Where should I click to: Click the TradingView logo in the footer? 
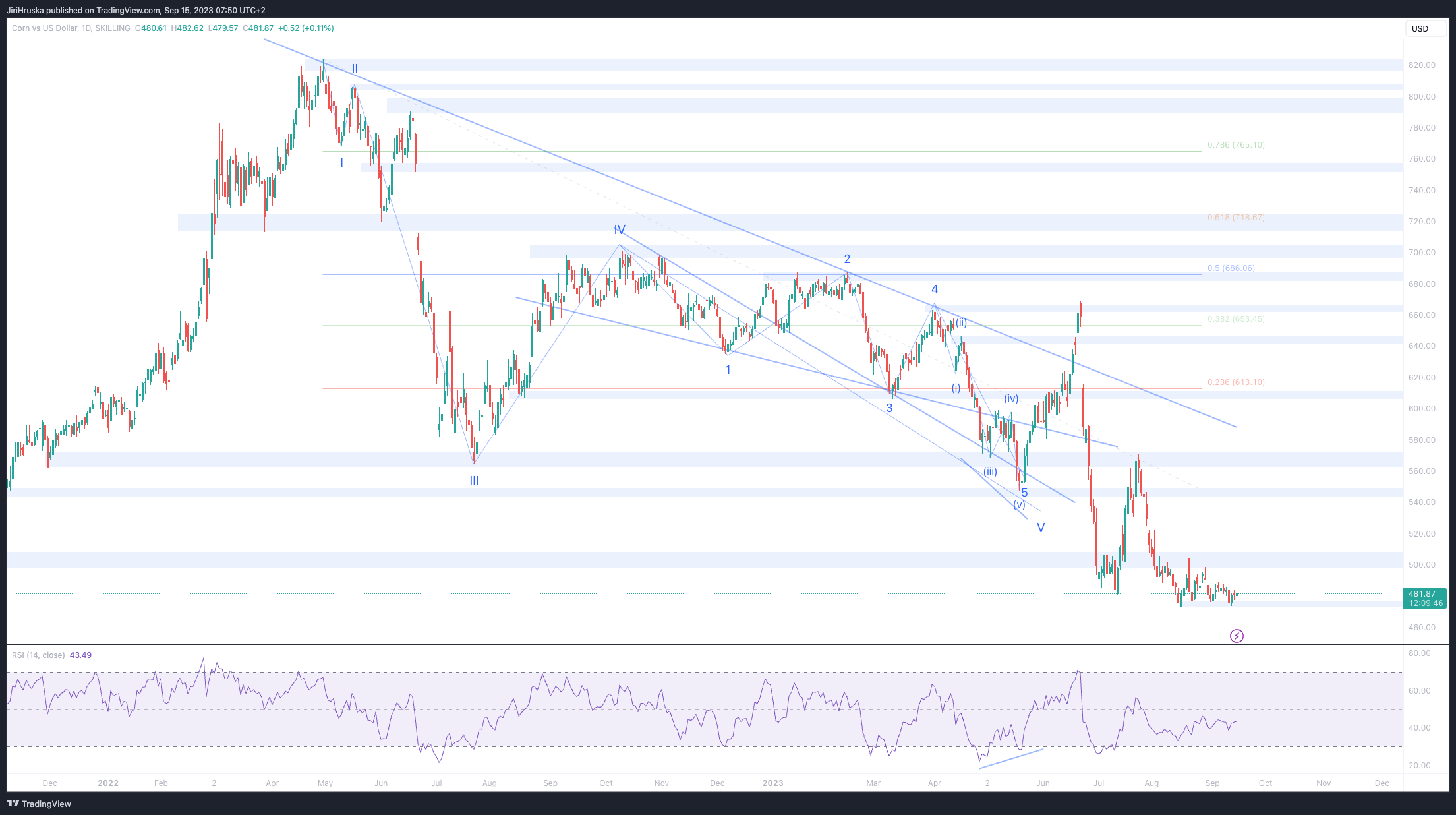point(39,804)
